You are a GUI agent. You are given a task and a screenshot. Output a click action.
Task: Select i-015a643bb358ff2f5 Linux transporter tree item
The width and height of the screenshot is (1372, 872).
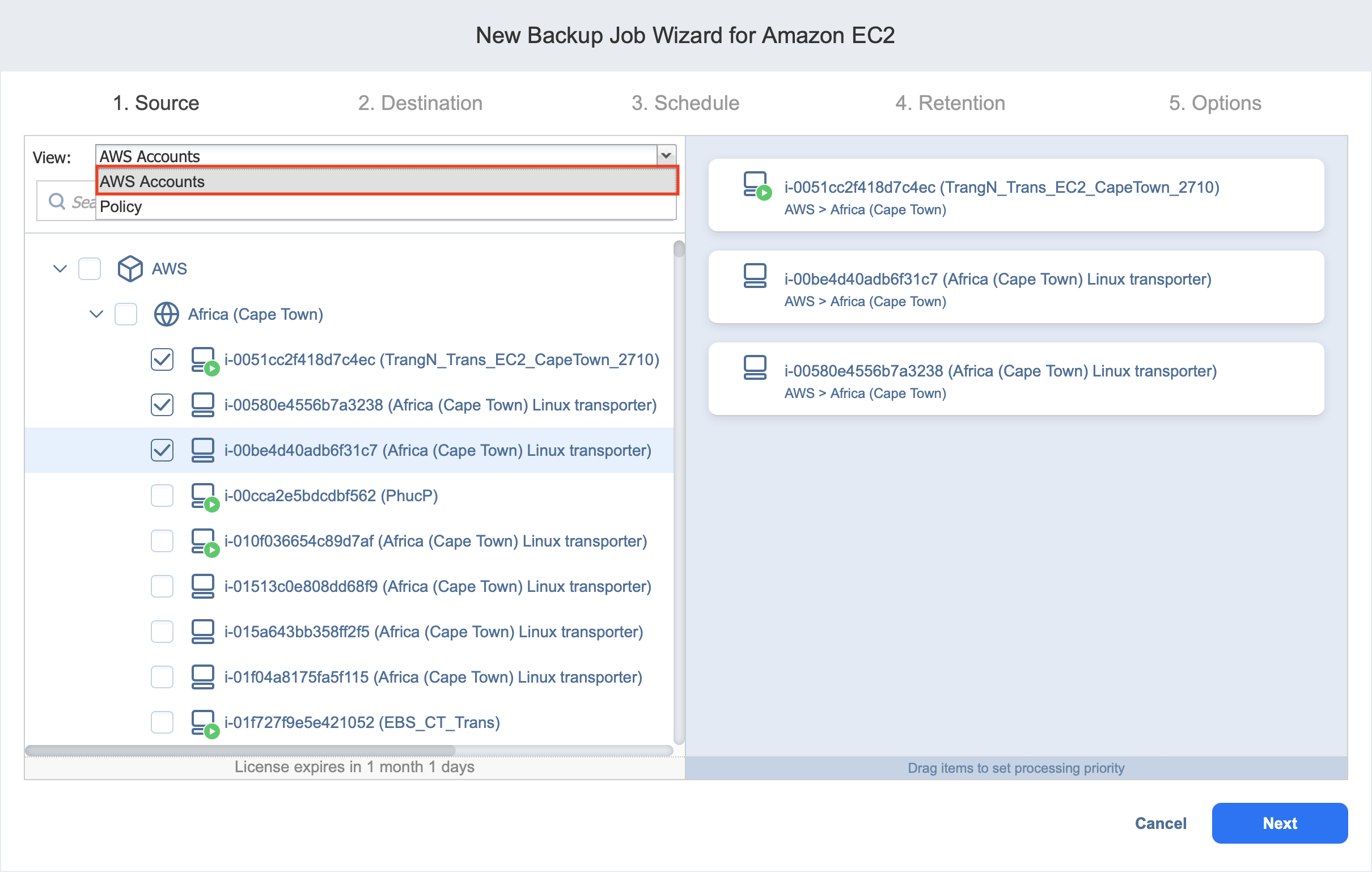[433, 632]
